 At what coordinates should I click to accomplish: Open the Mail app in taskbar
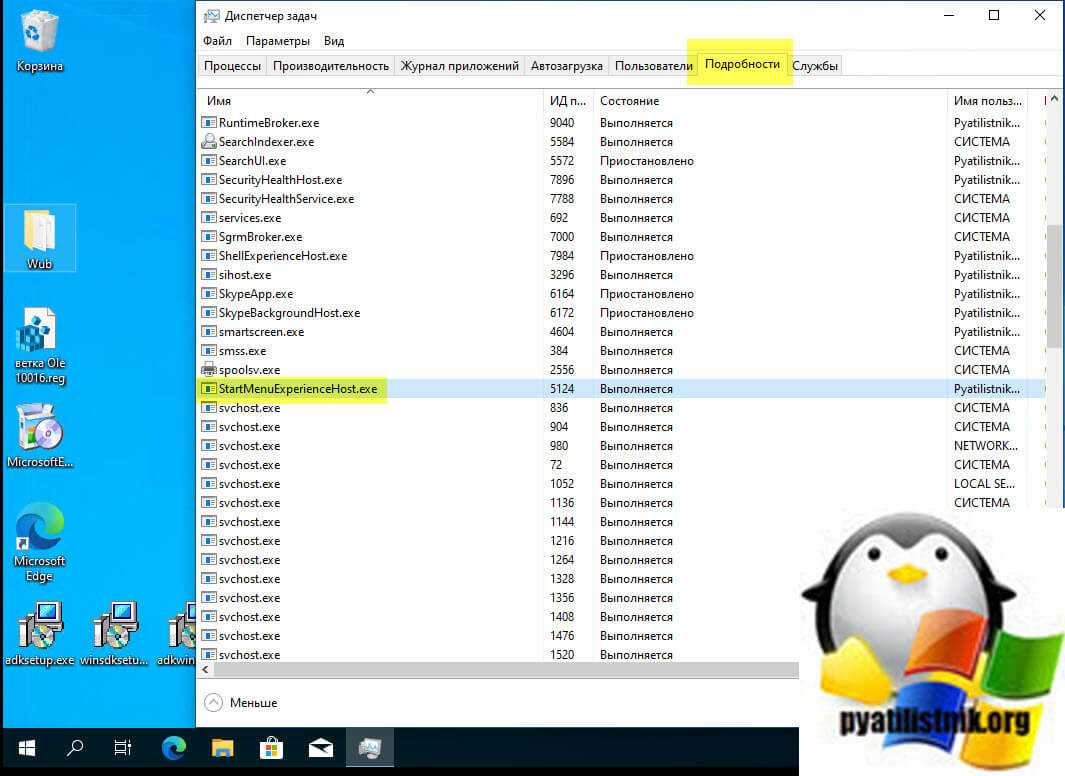(x=321, y=748)
